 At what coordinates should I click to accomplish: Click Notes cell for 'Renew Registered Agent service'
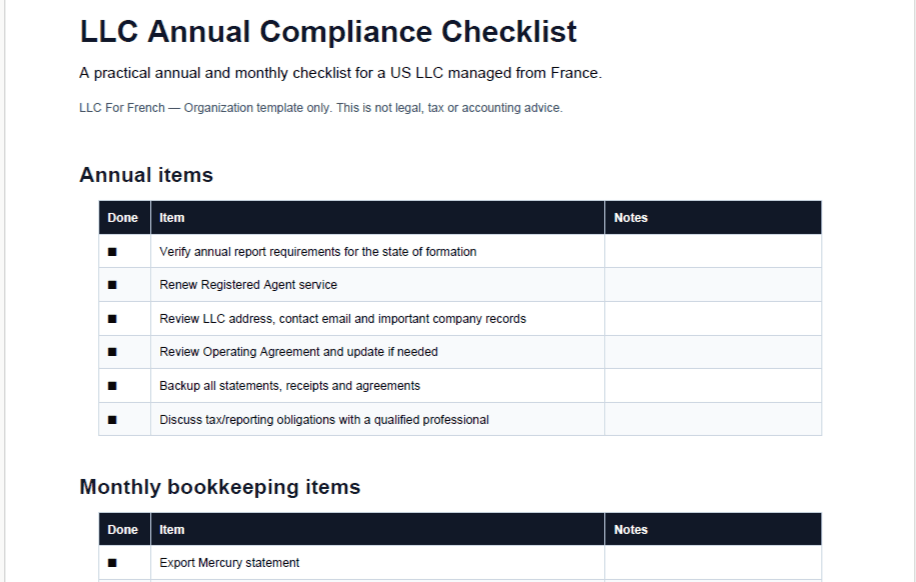[713, 285]
